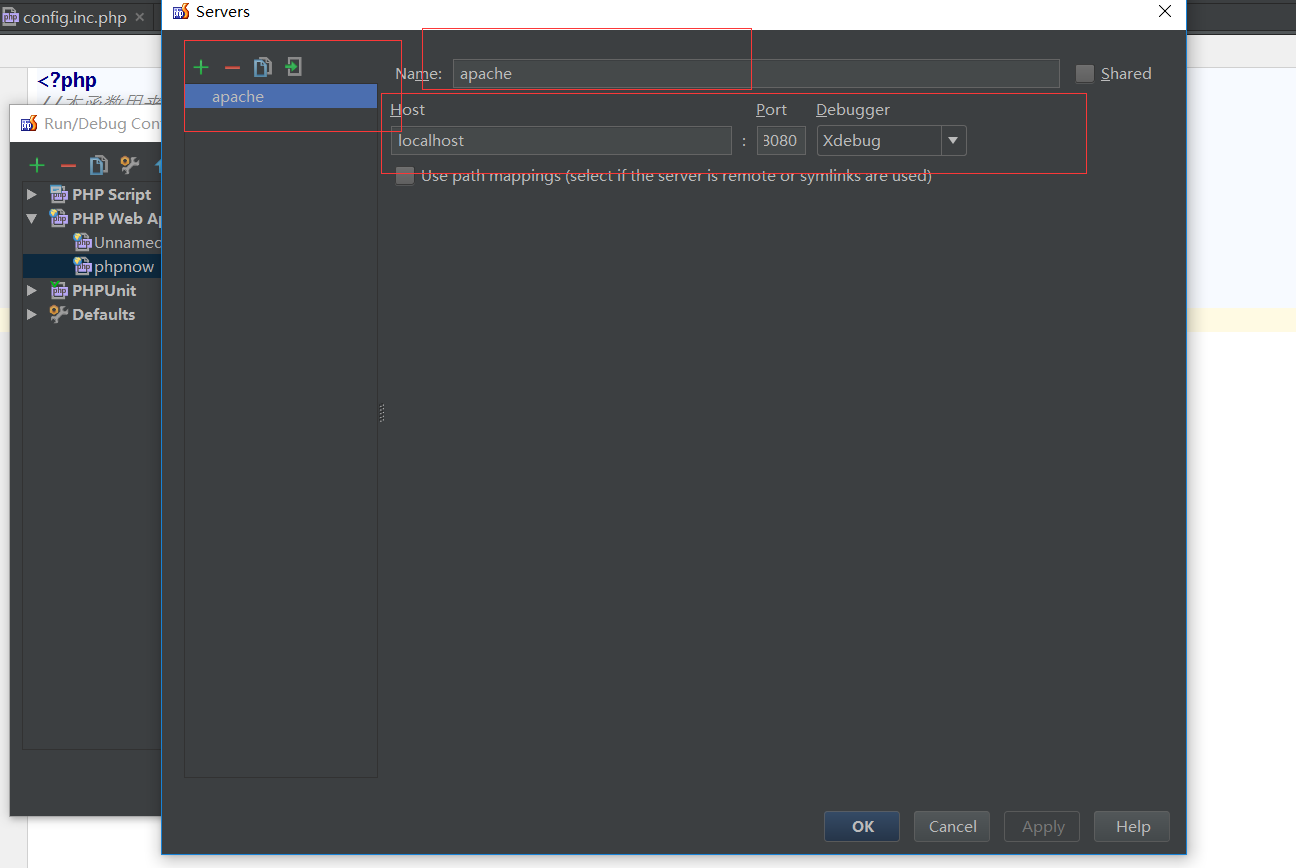Click Cancel in Servers dialog
The height and width of the screenshot is (868, 1296).
[952, 827]
